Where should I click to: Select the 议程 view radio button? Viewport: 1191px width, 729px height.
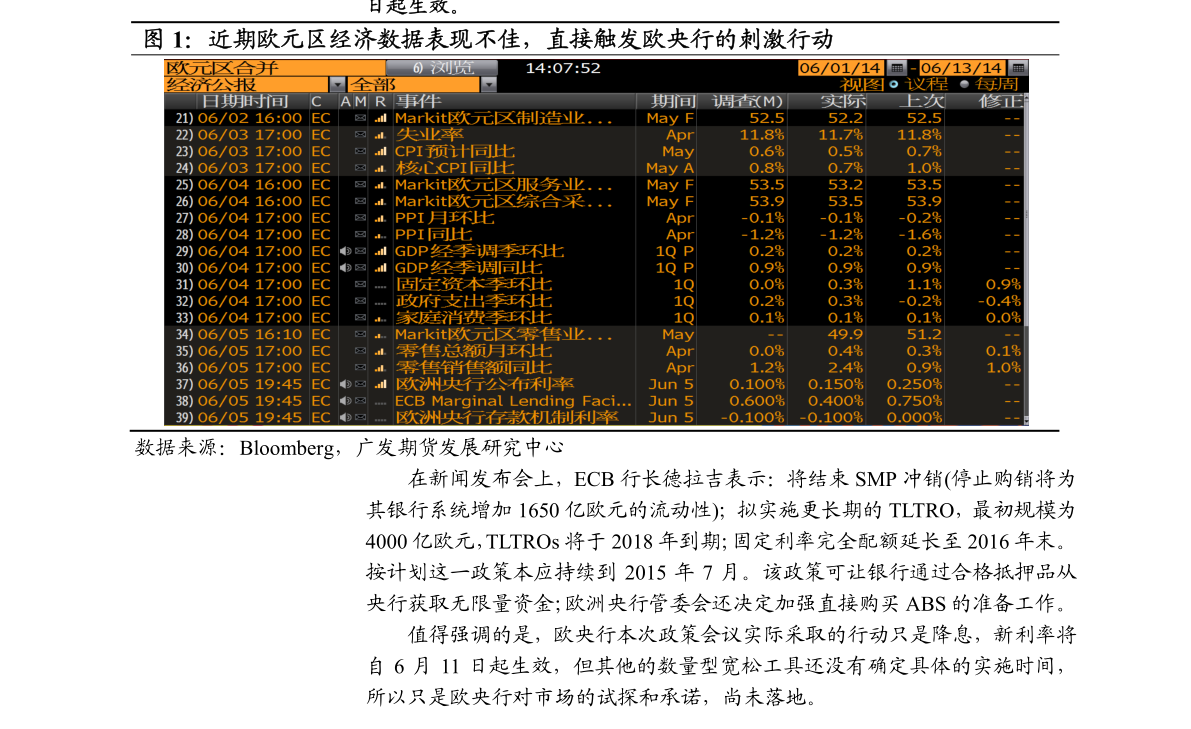894,84
